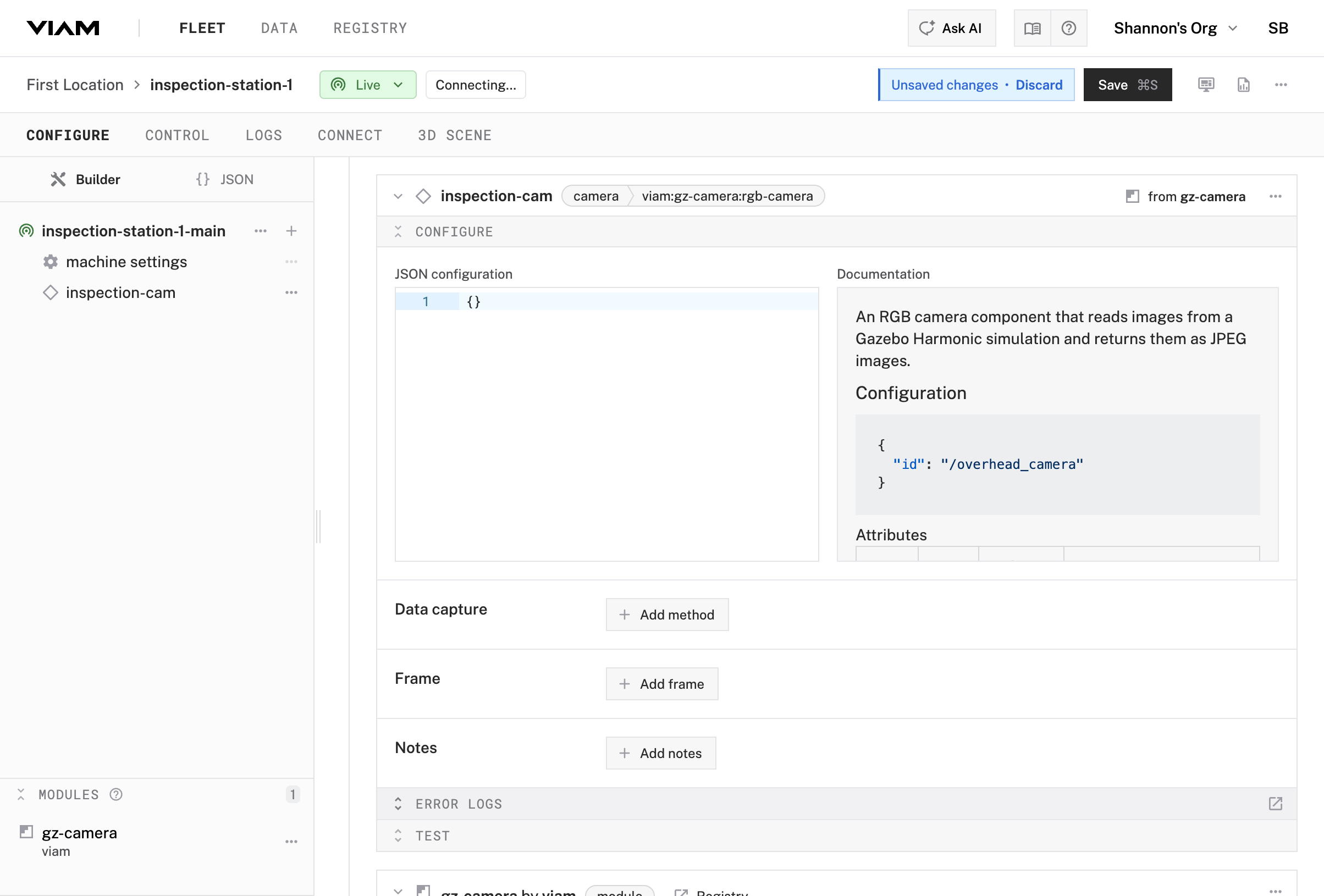Open the LOGS tab
1324x896 pixels.
pyautogui.click(x=264, y=135)
